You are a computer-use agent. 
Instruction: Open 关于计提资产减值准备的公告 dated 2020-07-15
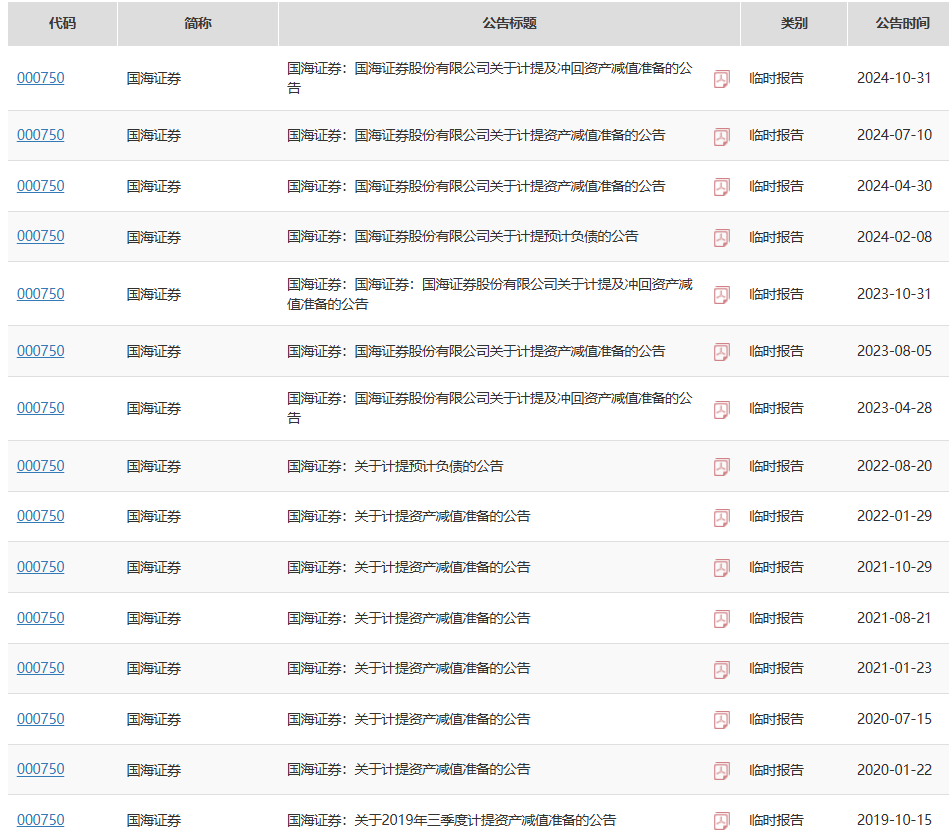pyautogui.click(x=409, y=719)
